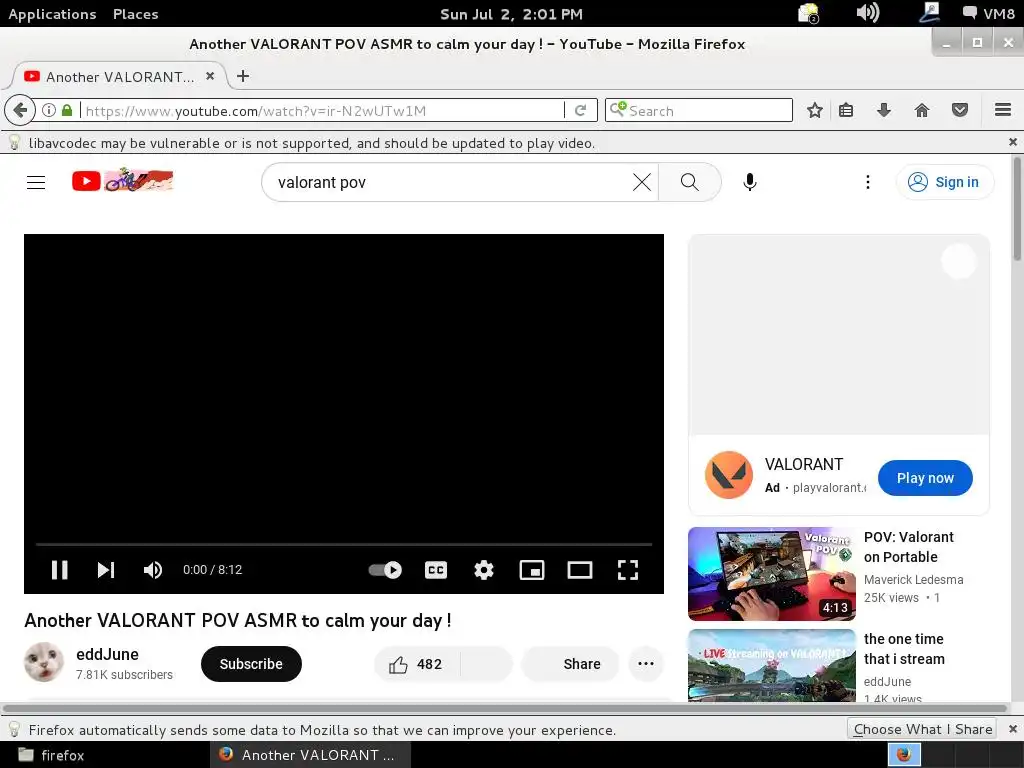This screenshot has height=768, width=1024.
Task: Open the Firefox hamburger menu
Action: [1003, 110]
